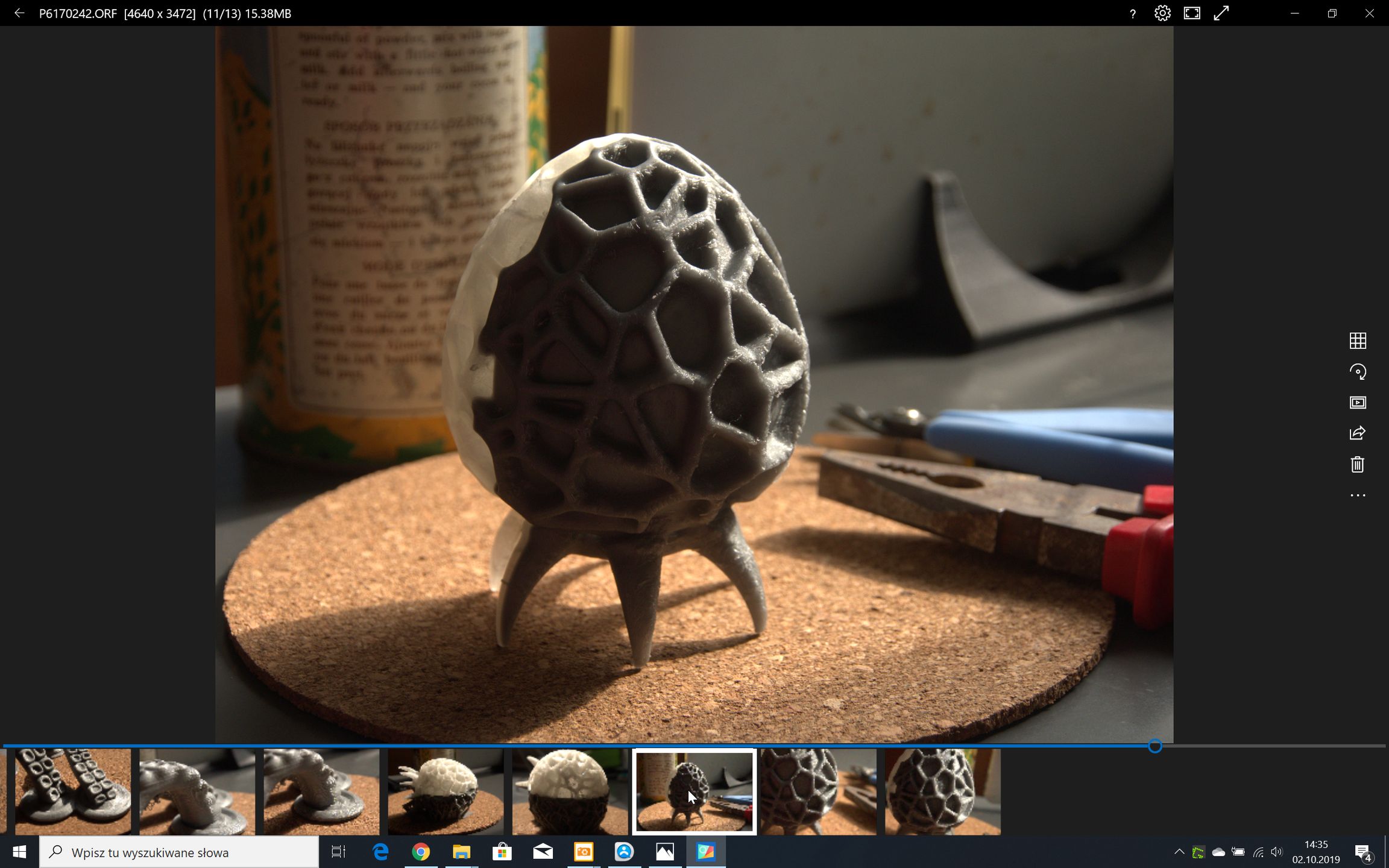1389x868 pixels.
Task: Click the filmstrip scrollbar circle handle
Action: pyautogui.click(x=1154, y=746)
